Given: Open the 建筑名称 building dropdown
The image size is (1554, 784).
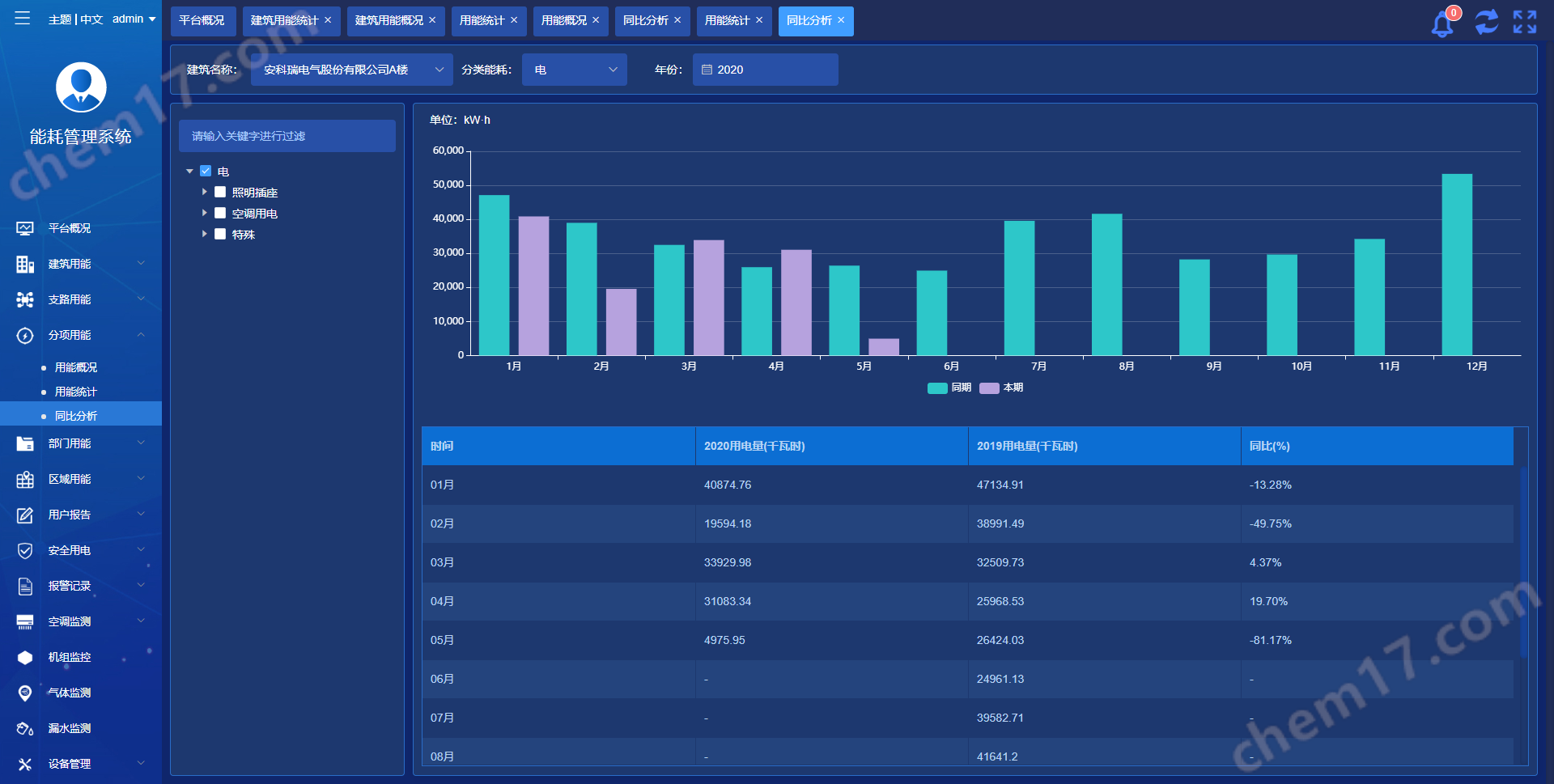Looking at the screenshot, I should click(351, 70).
